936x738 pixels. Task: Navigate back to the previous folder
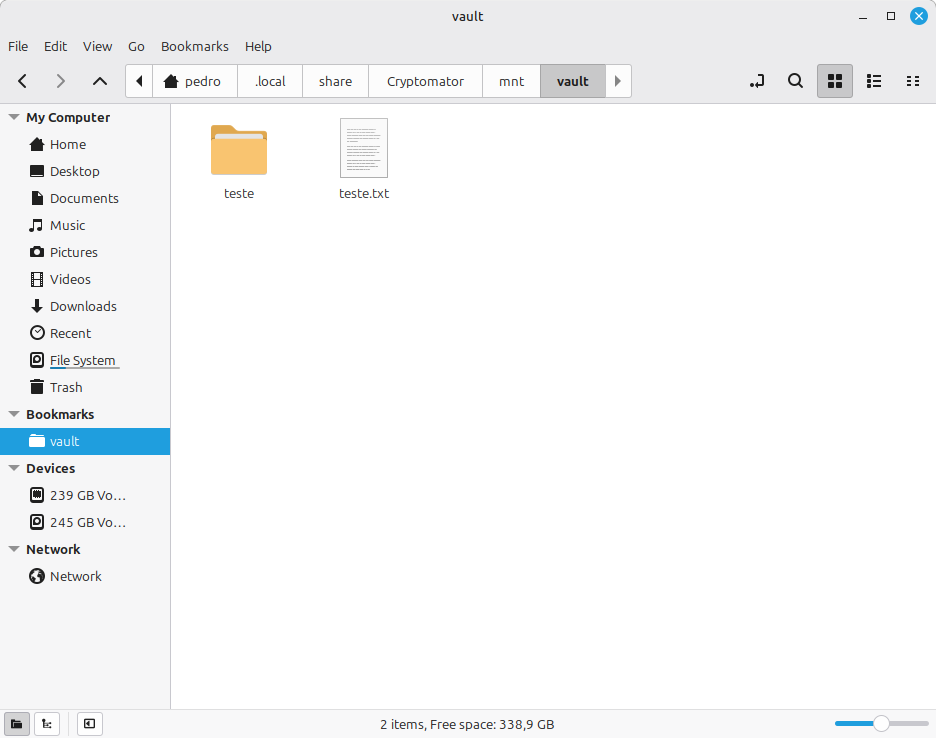22,81
